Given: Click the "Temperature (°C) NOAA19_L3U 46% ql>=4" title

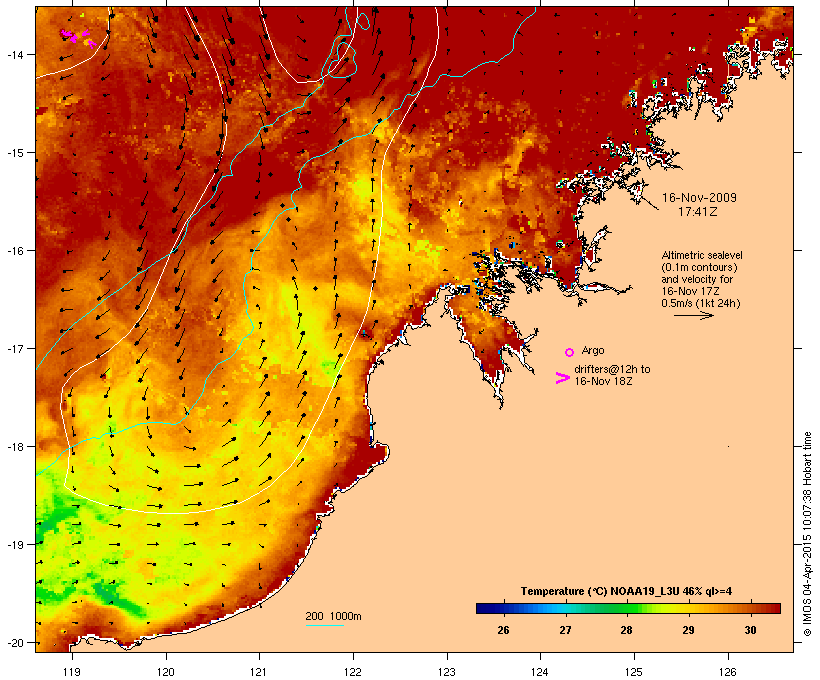Looking at the screenshot, I should (x=626, y=591).
